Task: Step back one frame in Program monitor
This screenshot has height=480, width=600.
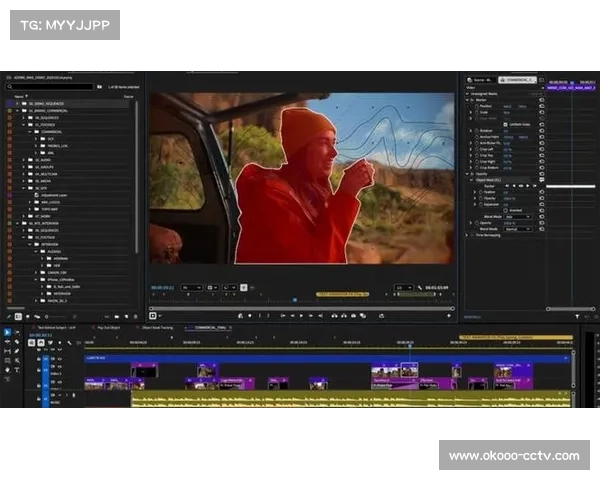Action: click(x=292, y=316)
